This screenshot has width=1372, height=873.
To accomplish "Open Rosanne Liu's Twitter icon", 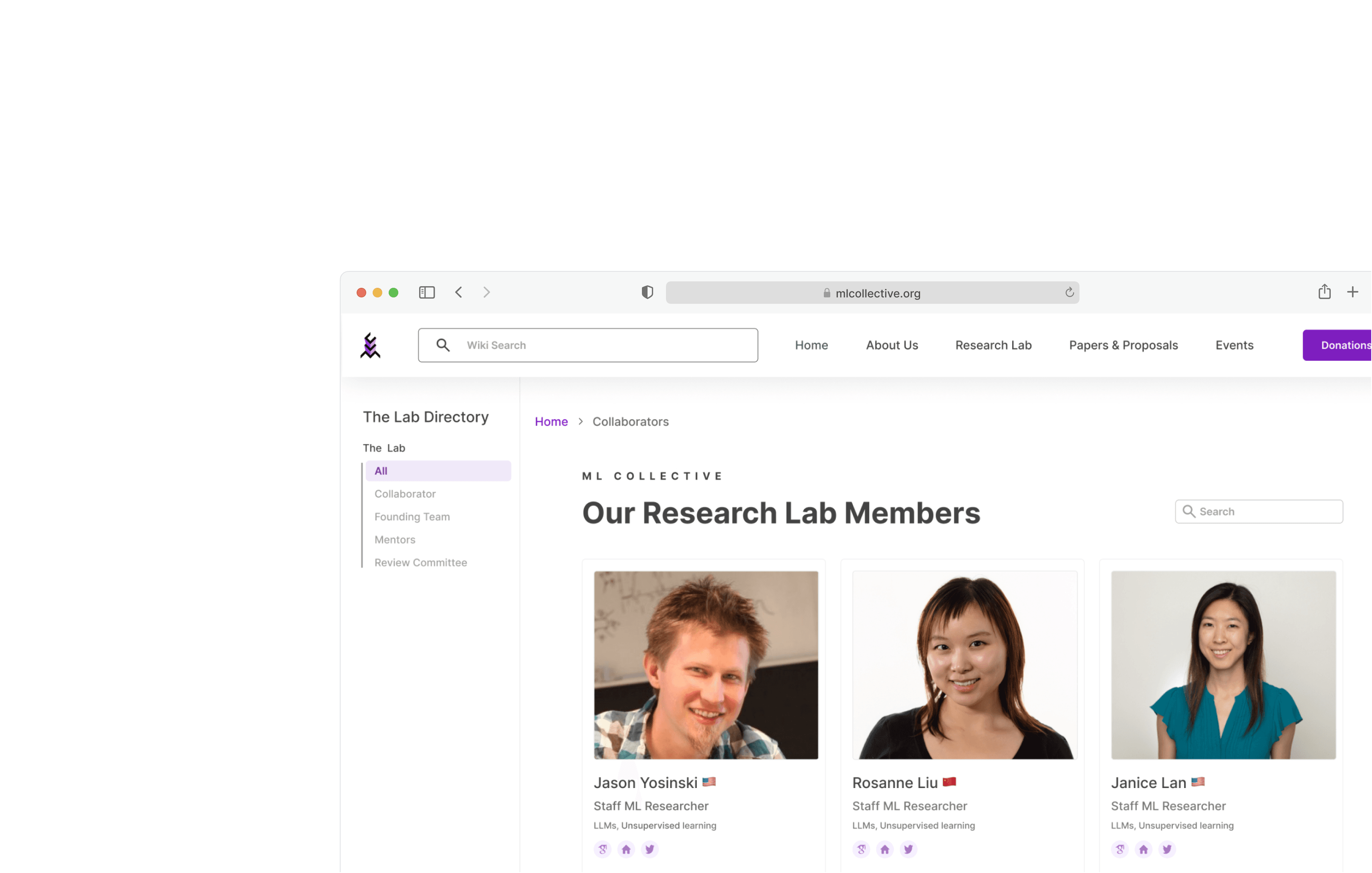I will pos(908,849).
